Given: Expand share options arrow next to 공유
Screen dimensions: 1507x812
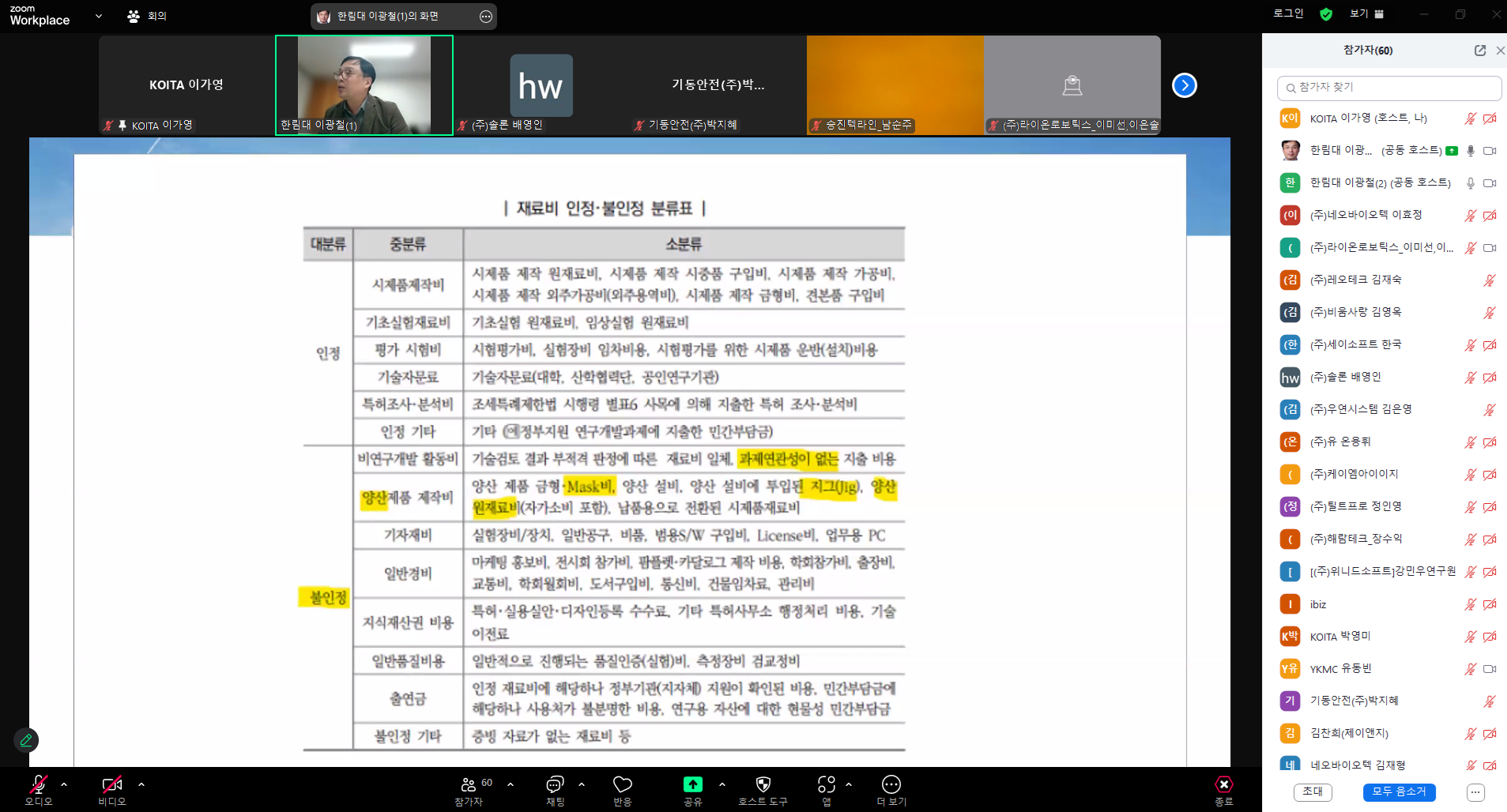Looking at the screenshot, I should [x=722, y=784].
